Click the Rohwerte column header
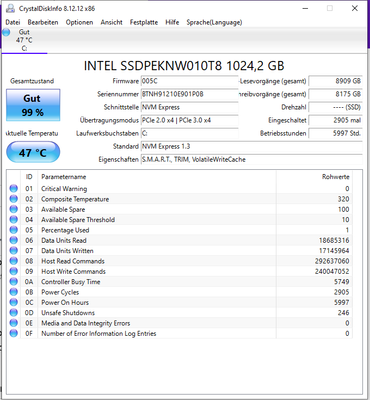Image resolution: width=370 pixels, height=400 pixels. [x=336, y=177]
